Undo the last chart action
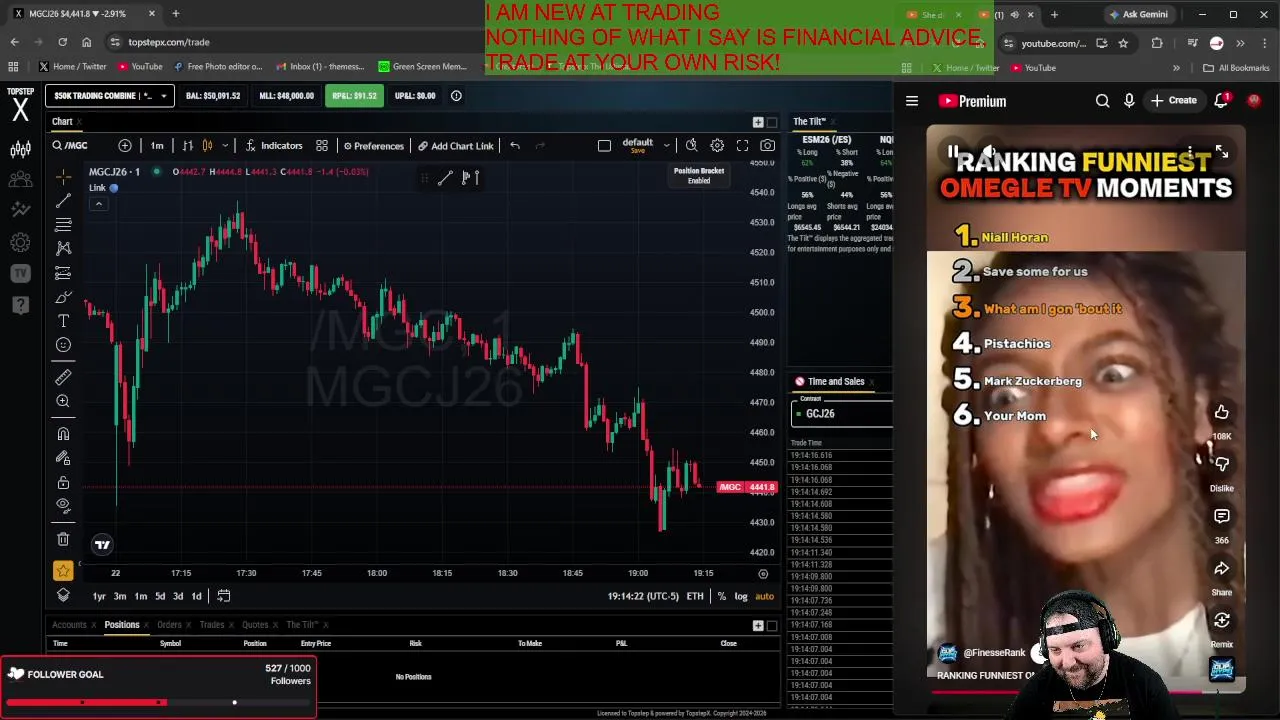 click(x=515, y=146)
